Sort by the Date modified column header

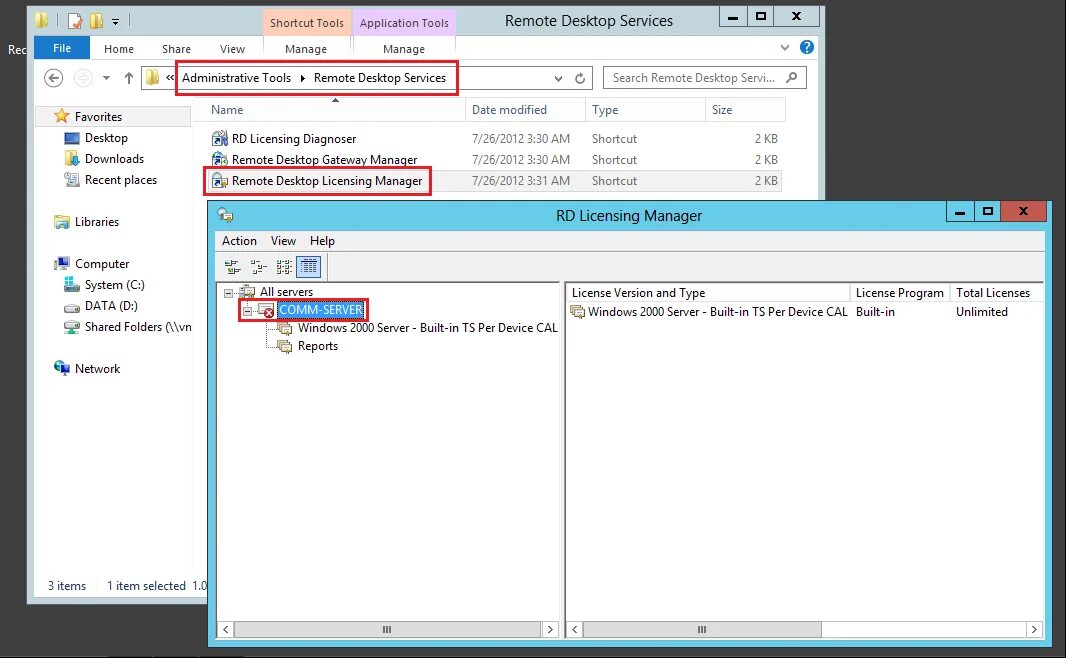[525, 110]
